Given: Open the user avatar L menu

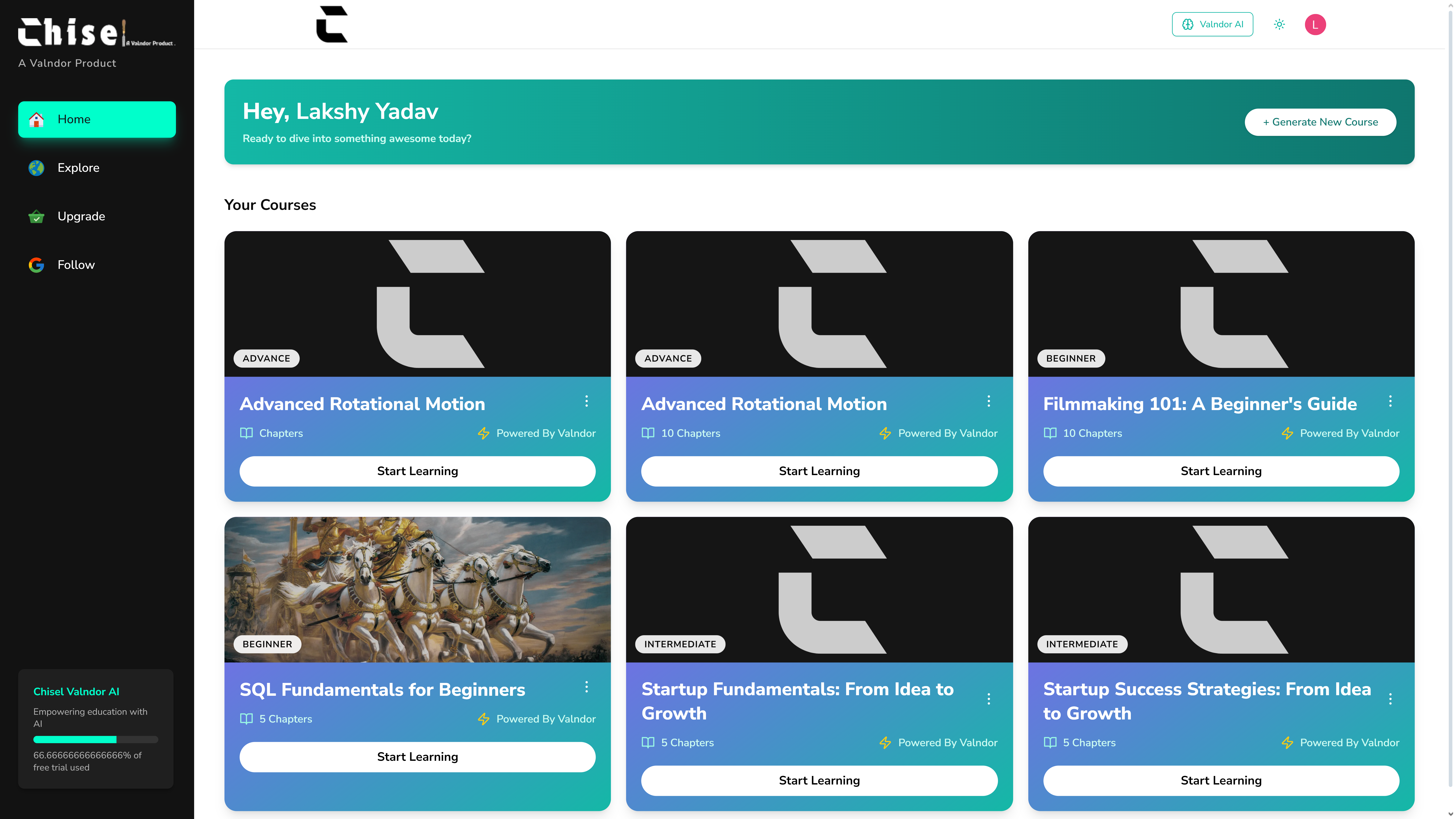Looking at the screenshot, I should coord(1315,24).
